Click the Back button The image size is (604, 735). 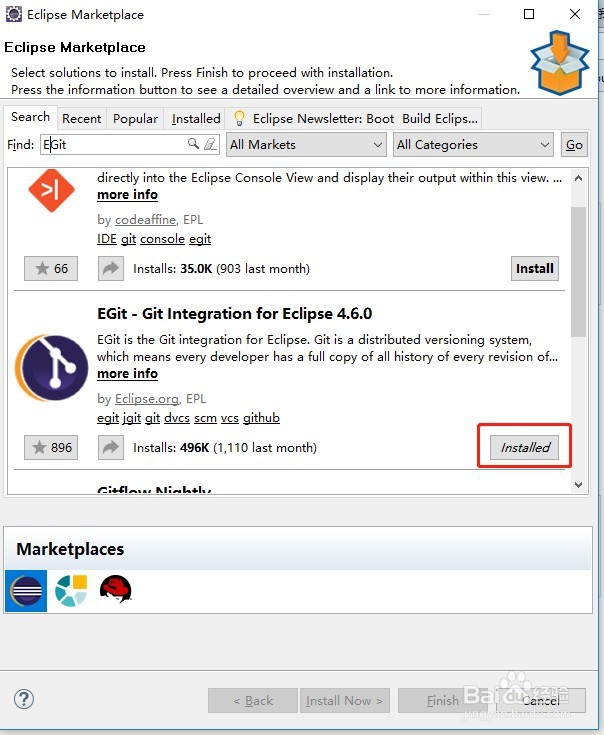253,700
